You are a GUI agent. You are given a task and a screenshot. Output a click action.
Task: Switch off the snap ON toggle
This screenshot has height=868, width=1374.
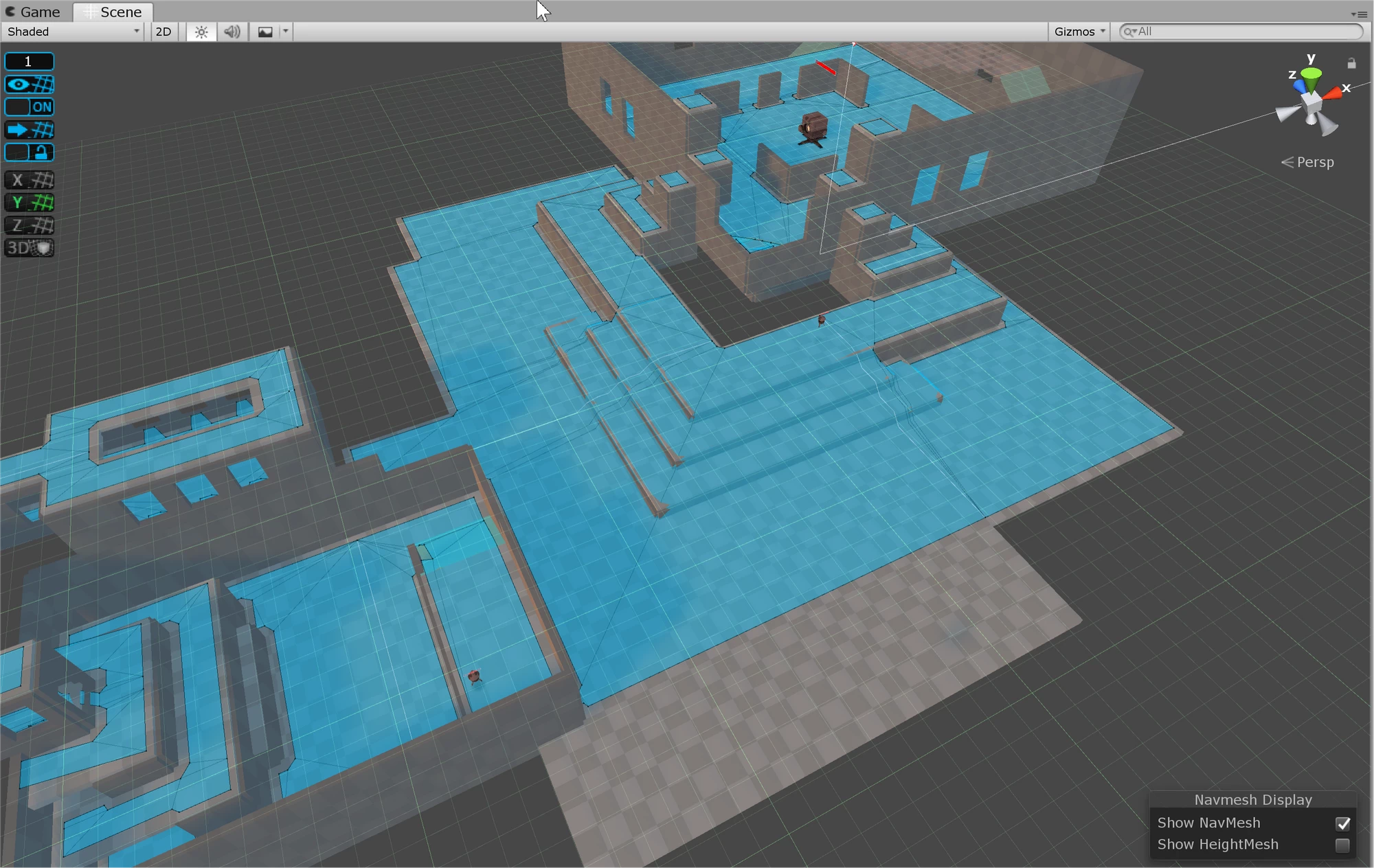(x=29, y=107)
